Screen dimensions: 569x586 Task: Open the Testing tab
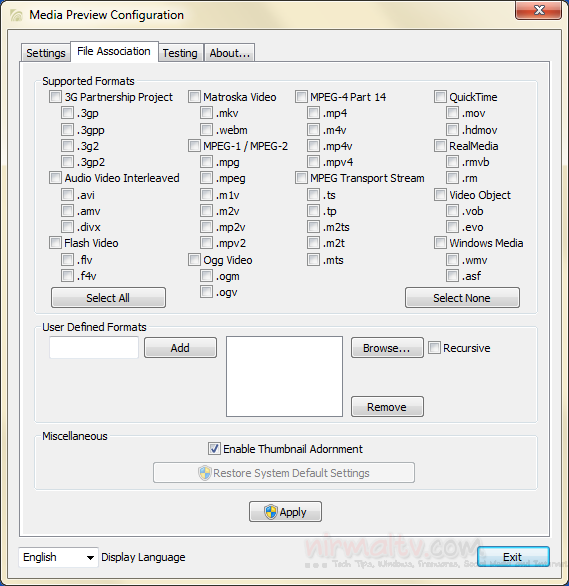(180, 53)
